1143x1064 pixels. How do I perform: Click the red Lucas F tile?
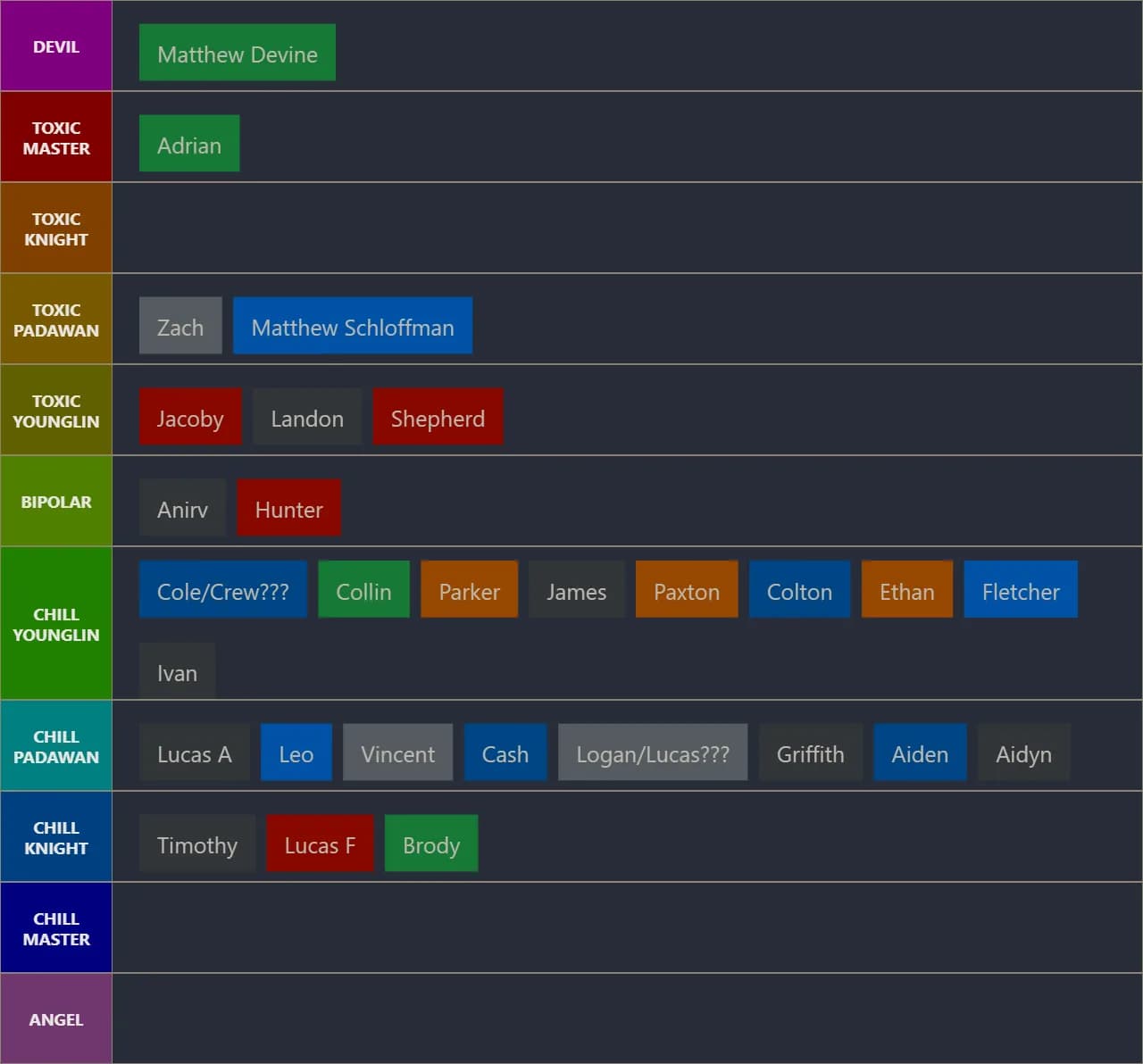click(320, 844)
